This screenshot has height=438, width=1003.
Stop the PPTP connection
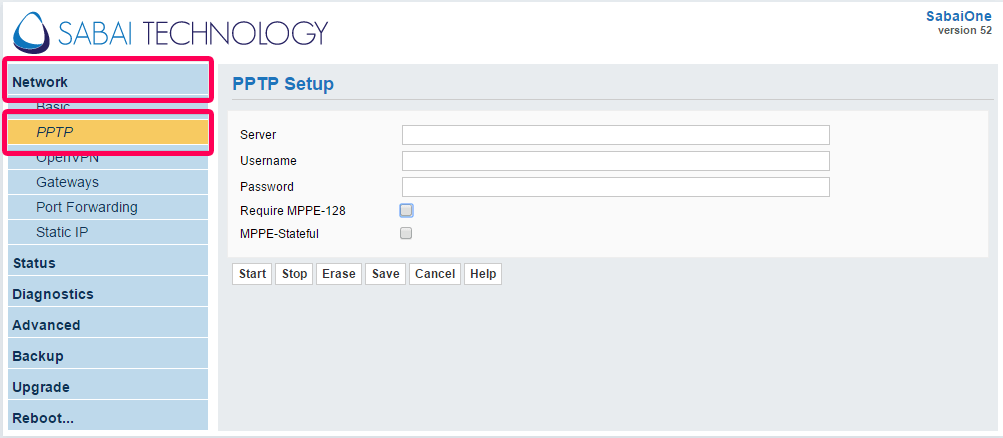pos(294,274)
